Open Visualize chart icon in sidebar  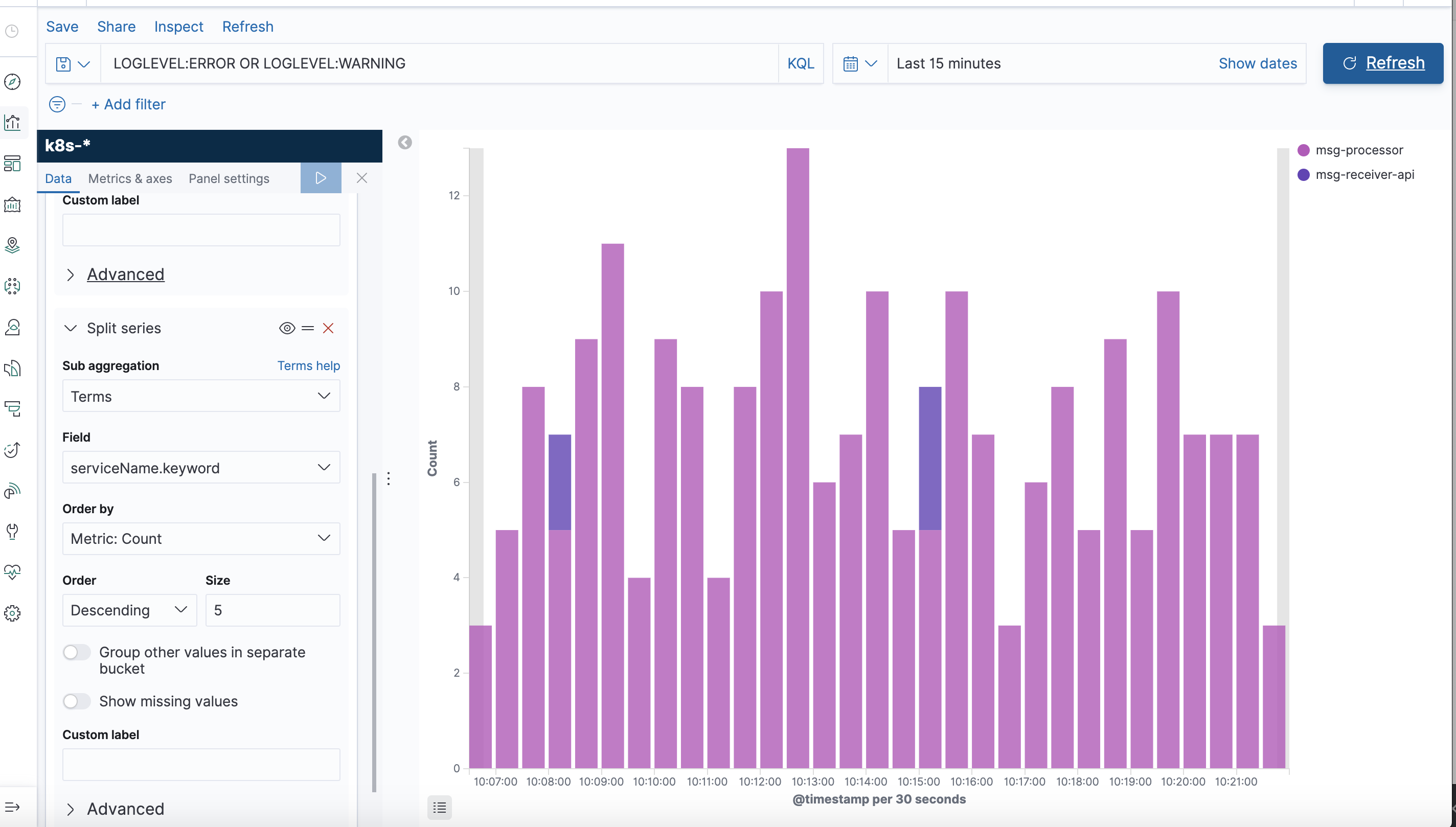pos(12,123)
